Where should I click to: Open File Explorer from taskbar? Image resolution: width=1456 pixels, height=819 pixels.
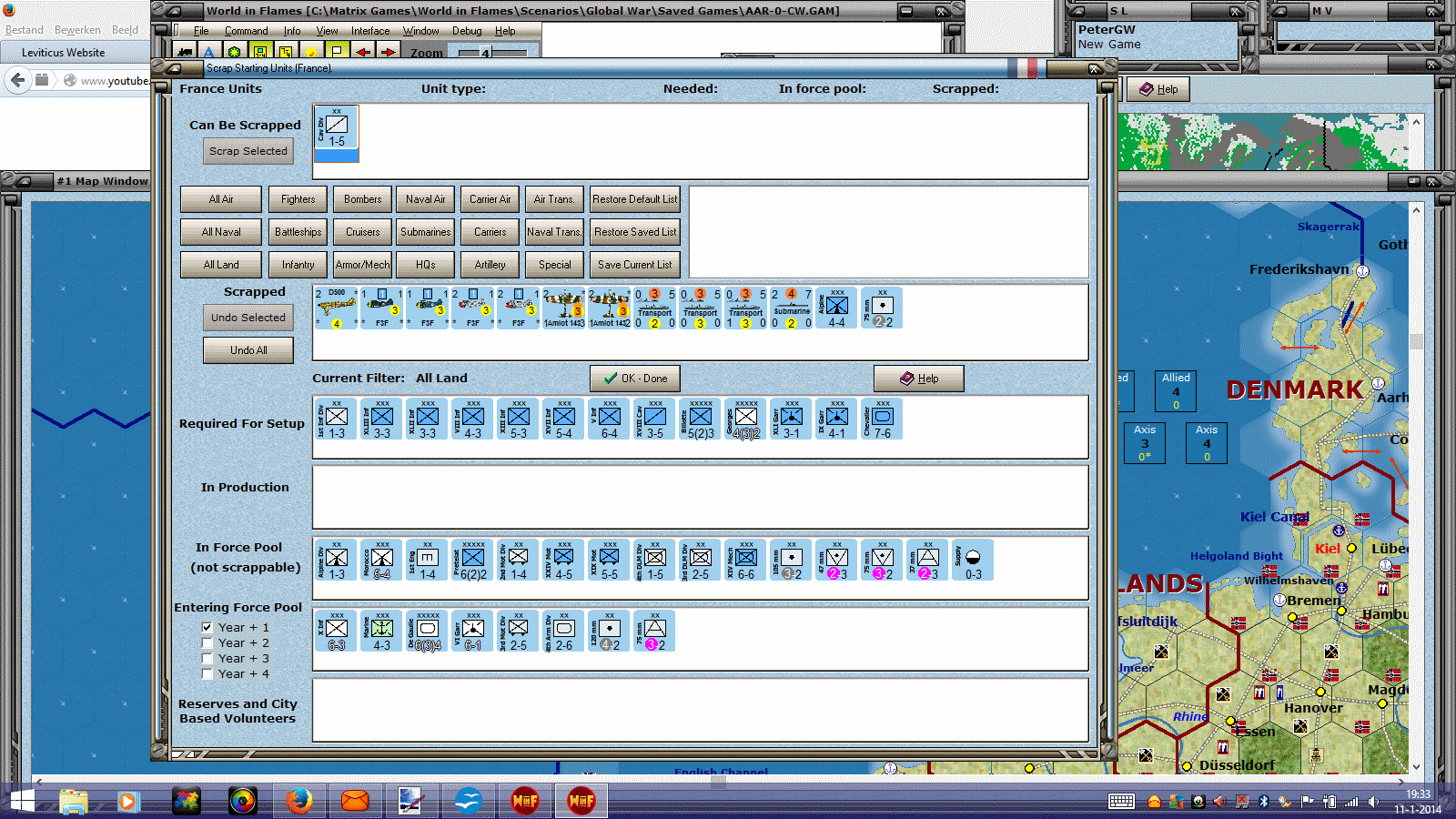point(75,801)
